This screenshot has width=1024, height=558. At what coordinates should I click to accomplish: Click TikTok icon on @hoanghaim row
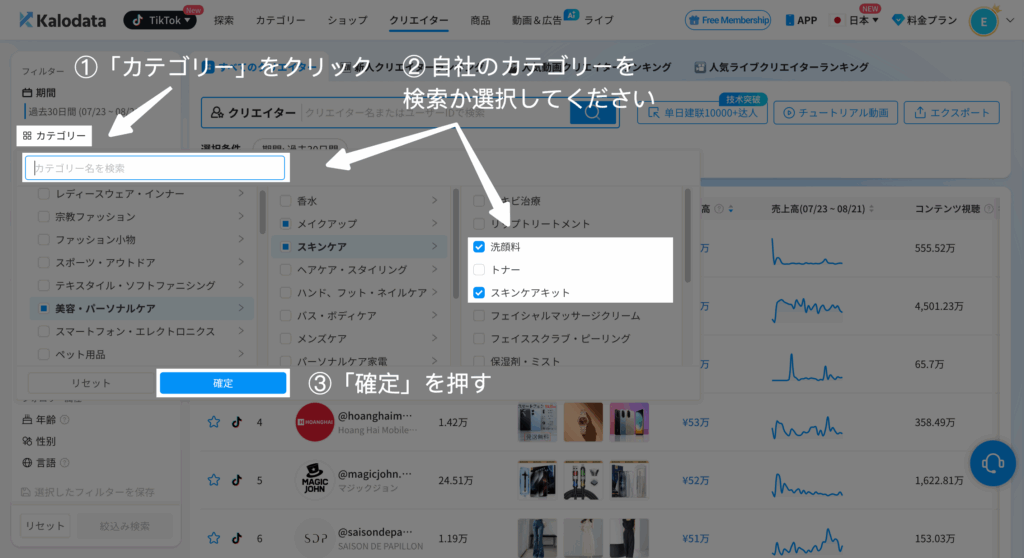point(237,422)
